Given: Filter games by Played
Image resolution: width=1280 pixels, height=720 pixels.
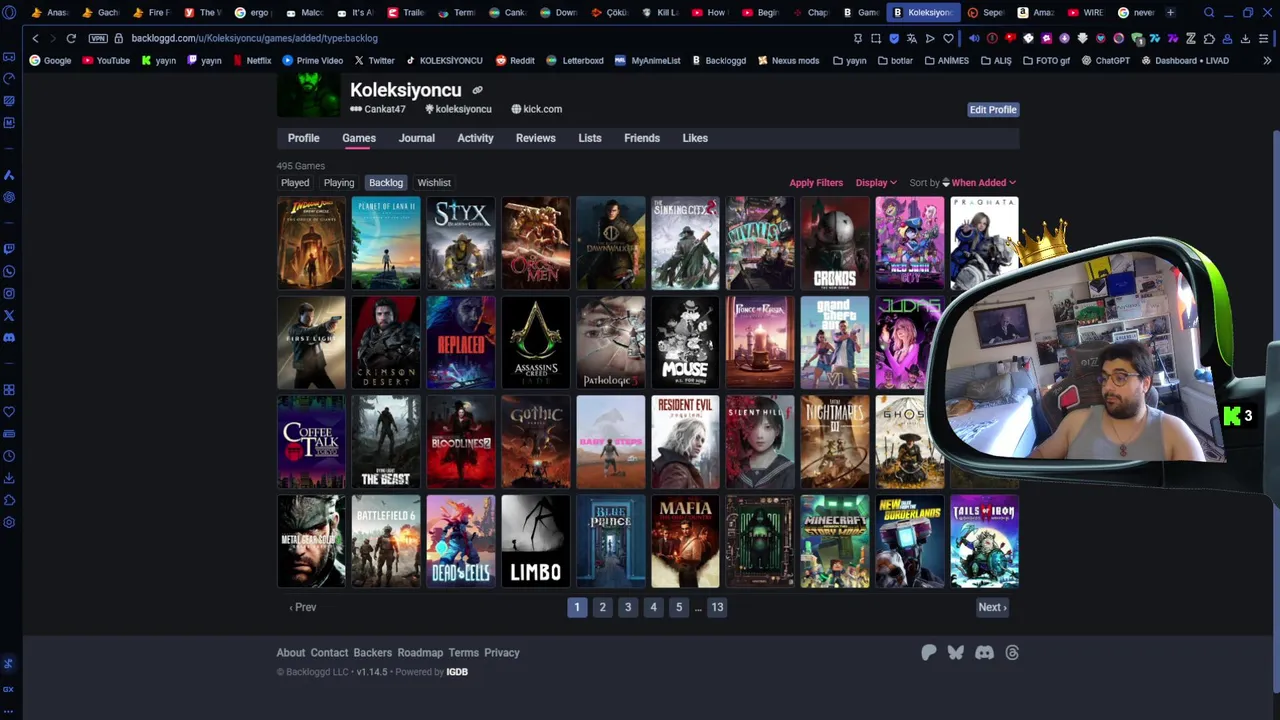Looking at the screenshot, I should (295, 183).
